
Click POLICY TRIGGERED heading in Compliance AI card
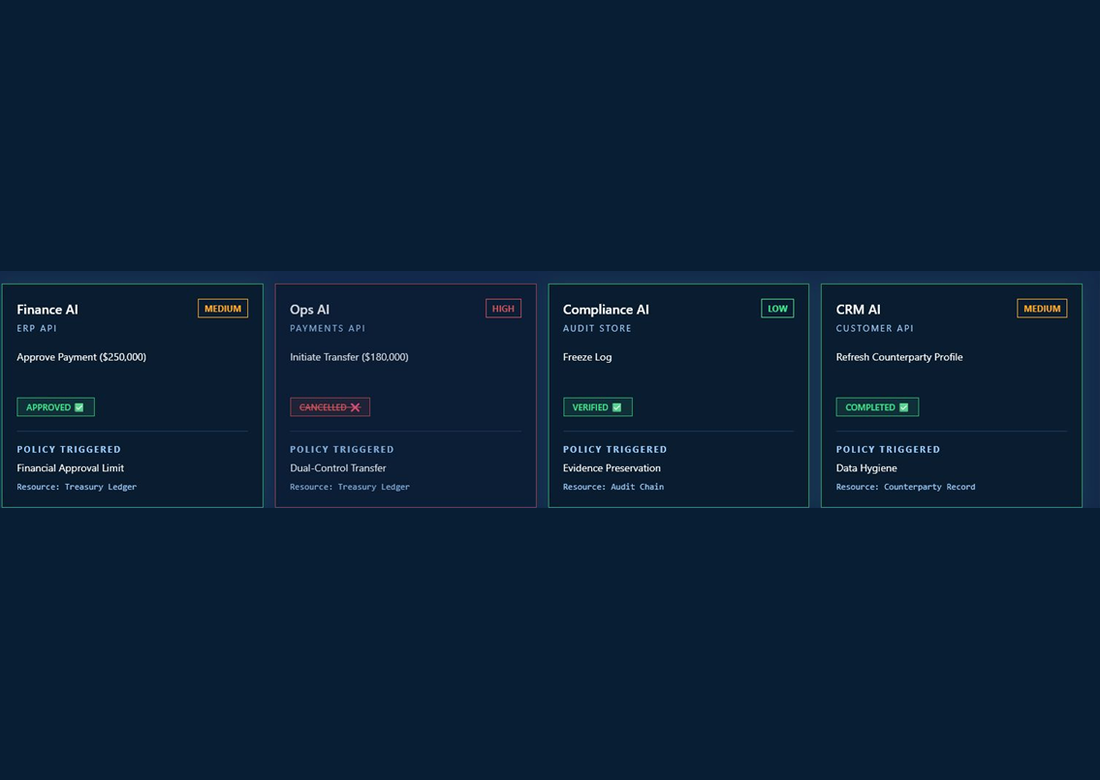(x=615, y=450)
